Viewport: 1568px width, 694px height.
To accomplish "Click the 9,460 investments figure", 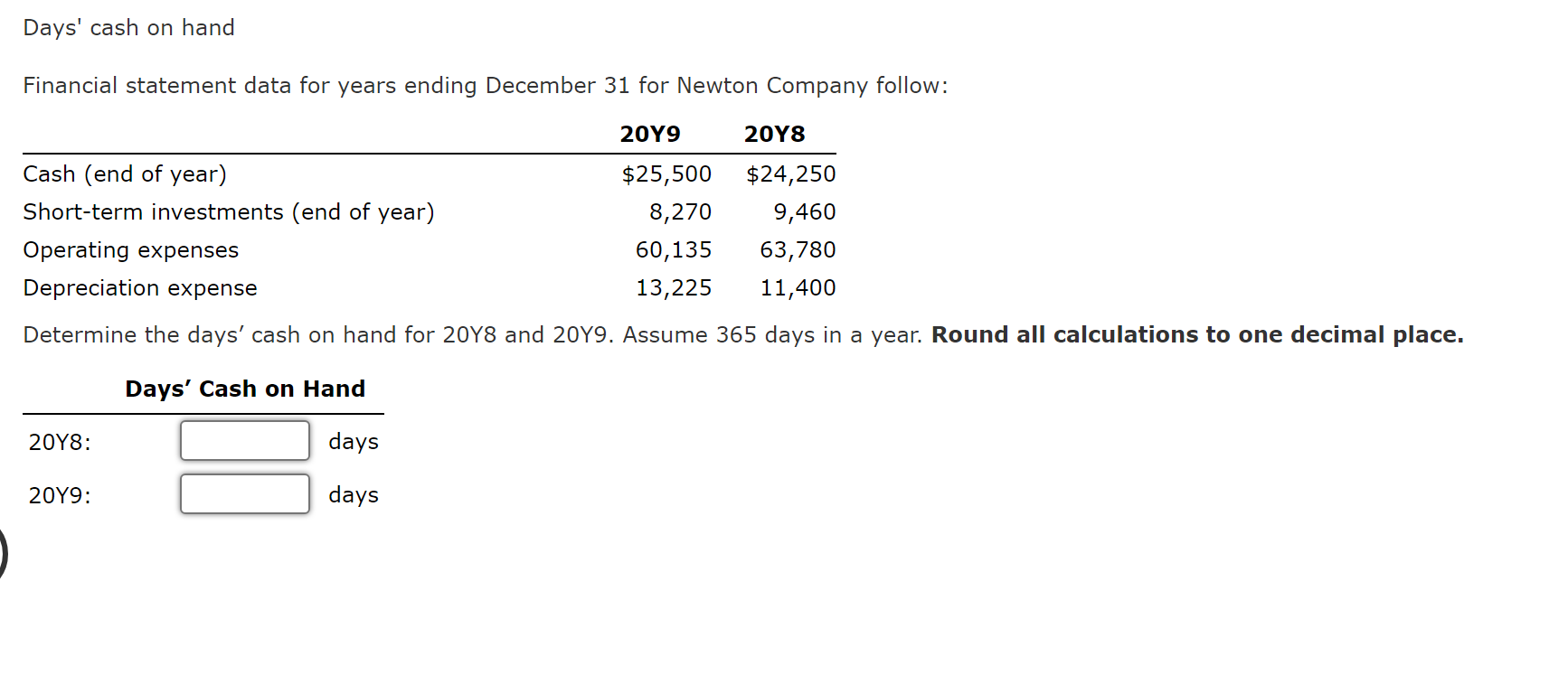I will pyautogui.click(x=806, y=211).
